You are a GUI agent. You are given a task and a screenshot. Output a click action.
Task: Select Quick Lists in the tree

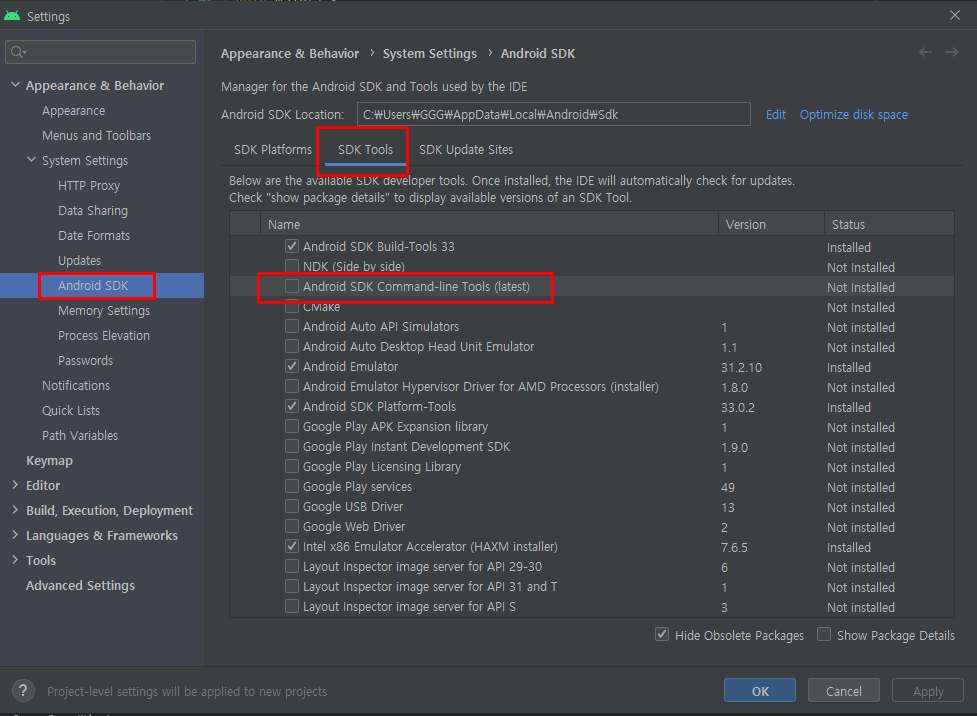click(x=71, y=410)
